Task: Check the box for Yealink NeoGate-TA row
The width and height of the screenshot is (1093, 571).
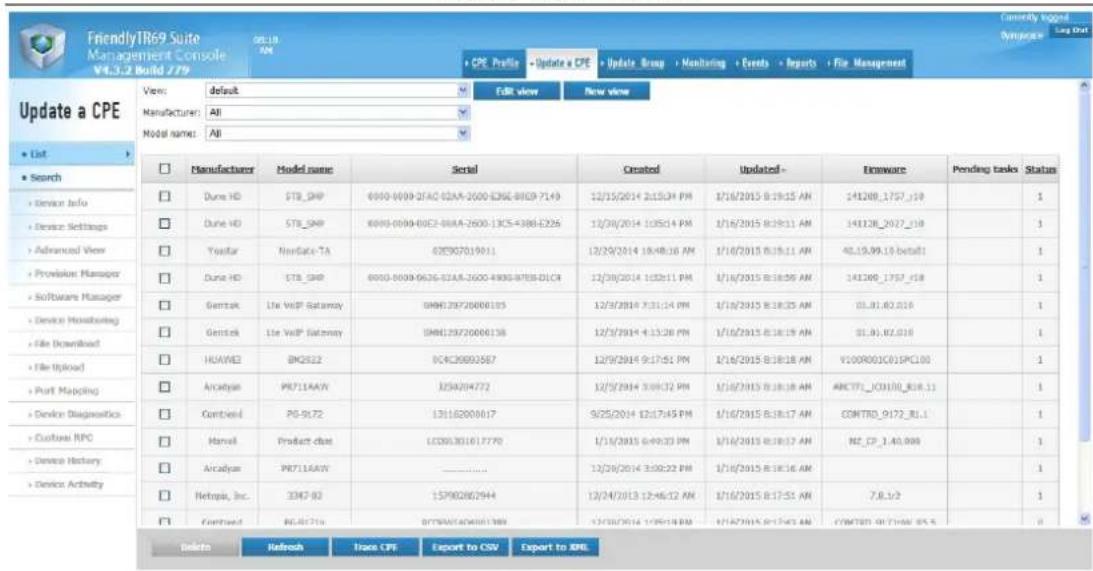Action: point(165,251)
